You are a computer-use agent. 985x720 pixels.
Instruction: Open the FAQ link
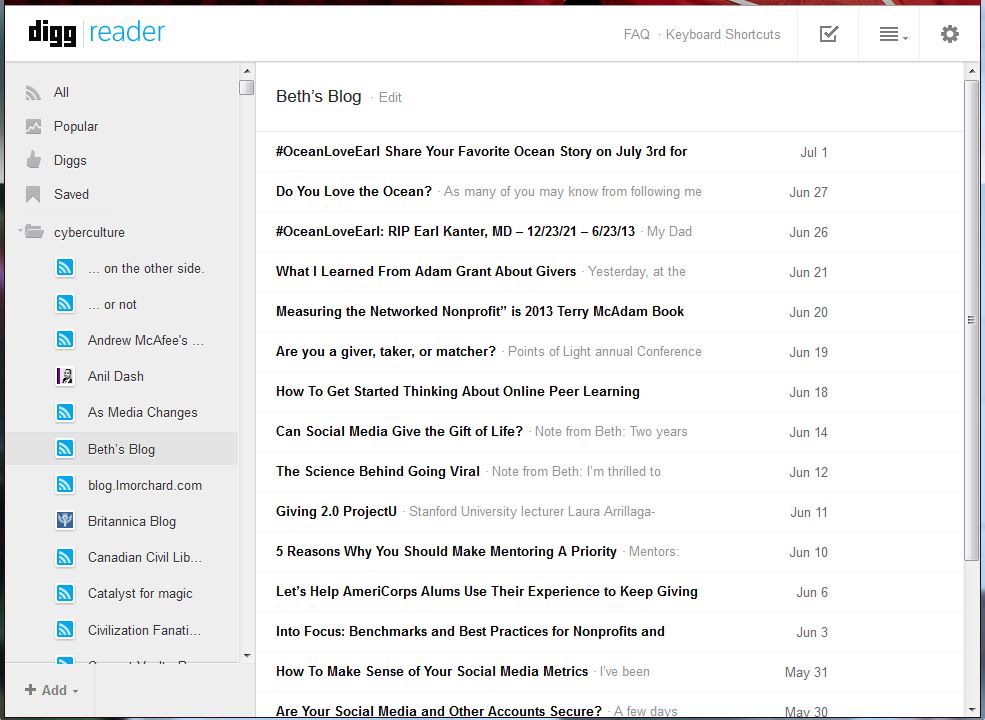click(x=636, y=35)
